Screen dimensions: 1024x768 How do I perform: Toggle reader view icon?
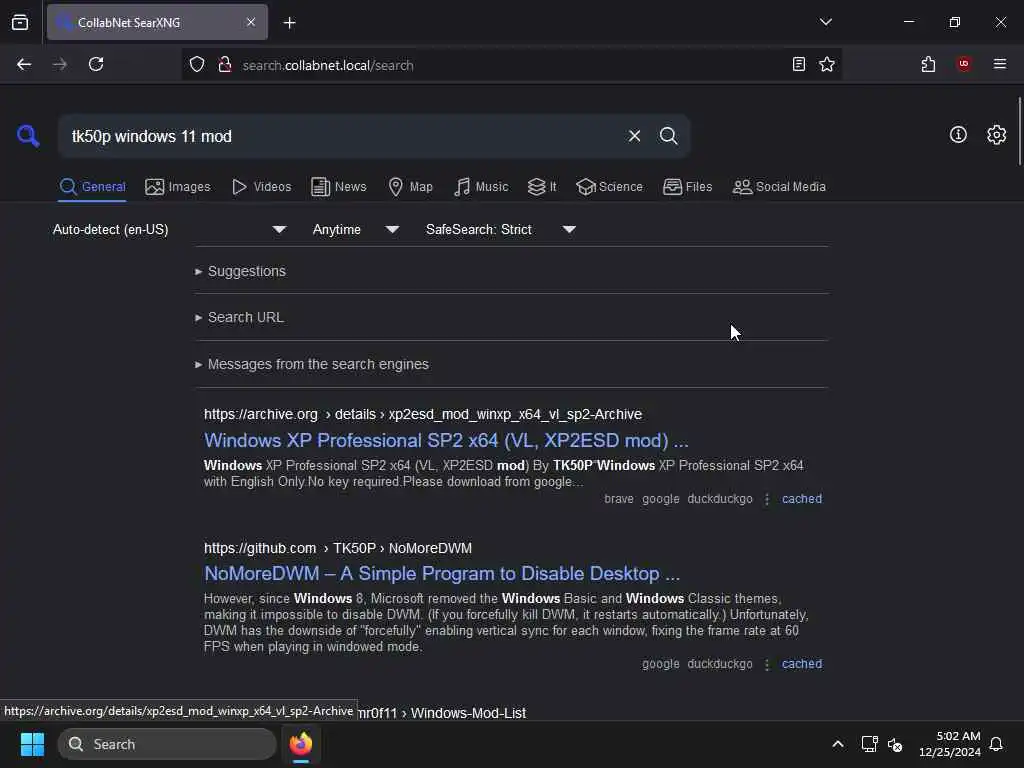798,64
